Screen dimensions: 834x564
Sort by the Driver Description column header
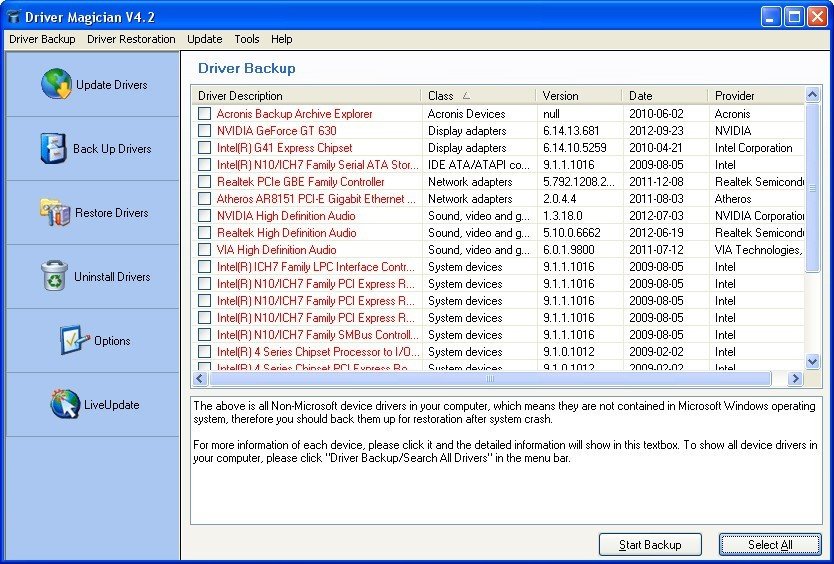pyautogui.click(x=307, y=96)
